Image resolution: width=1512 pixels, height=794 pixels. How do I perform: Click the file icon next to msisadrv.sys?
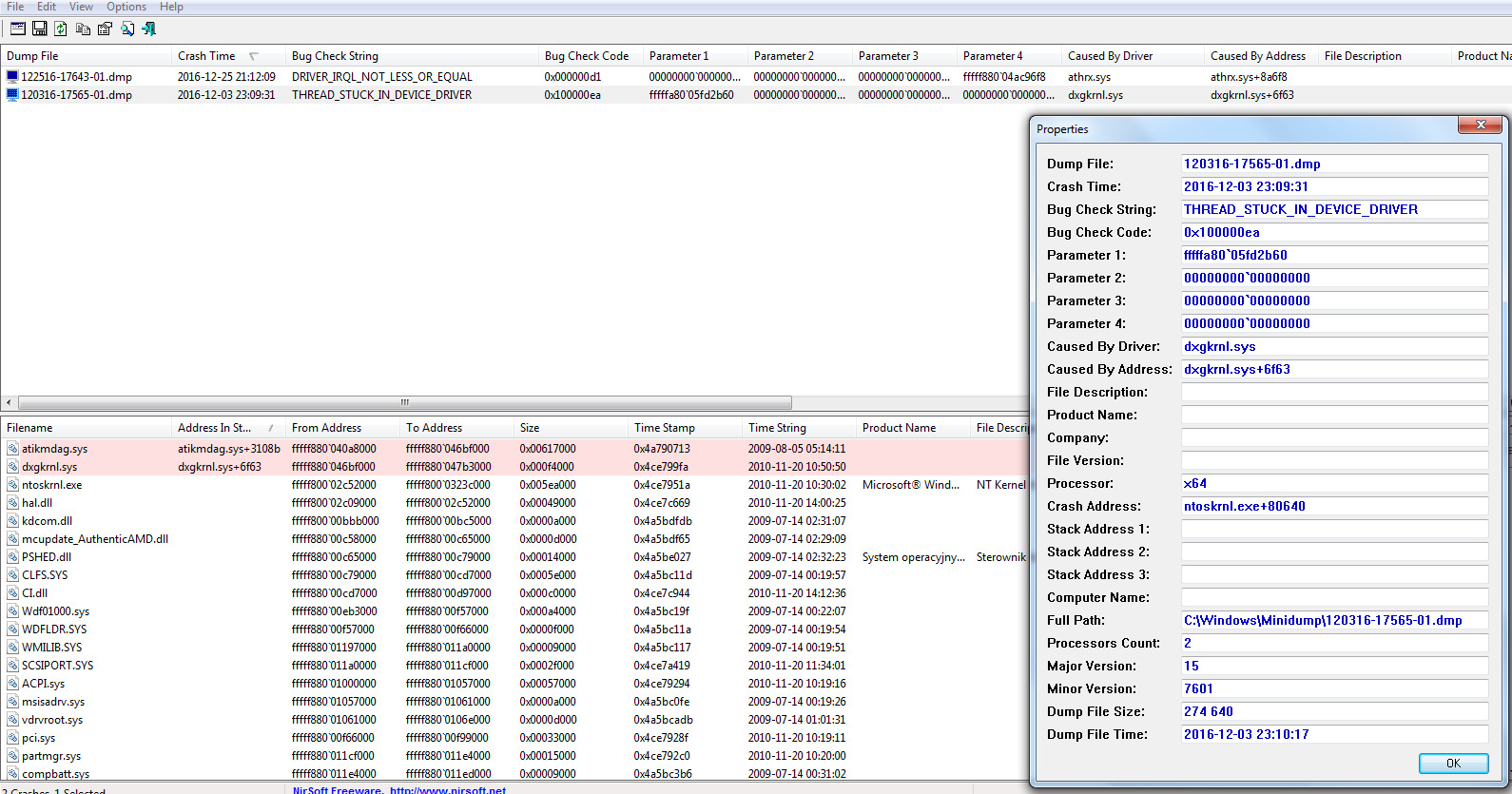coord(12,701)
